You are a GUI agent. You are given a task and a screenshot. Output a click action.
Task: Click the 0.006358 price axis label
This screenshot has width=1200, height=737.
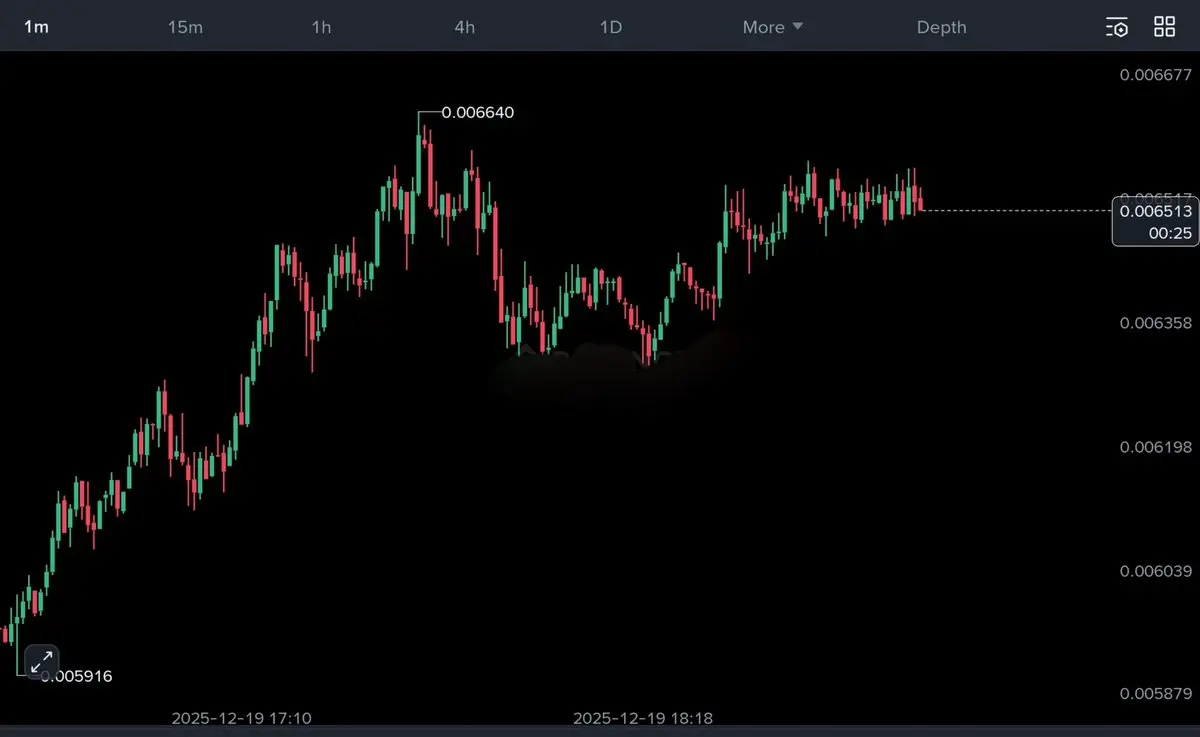pos(1156,323)
